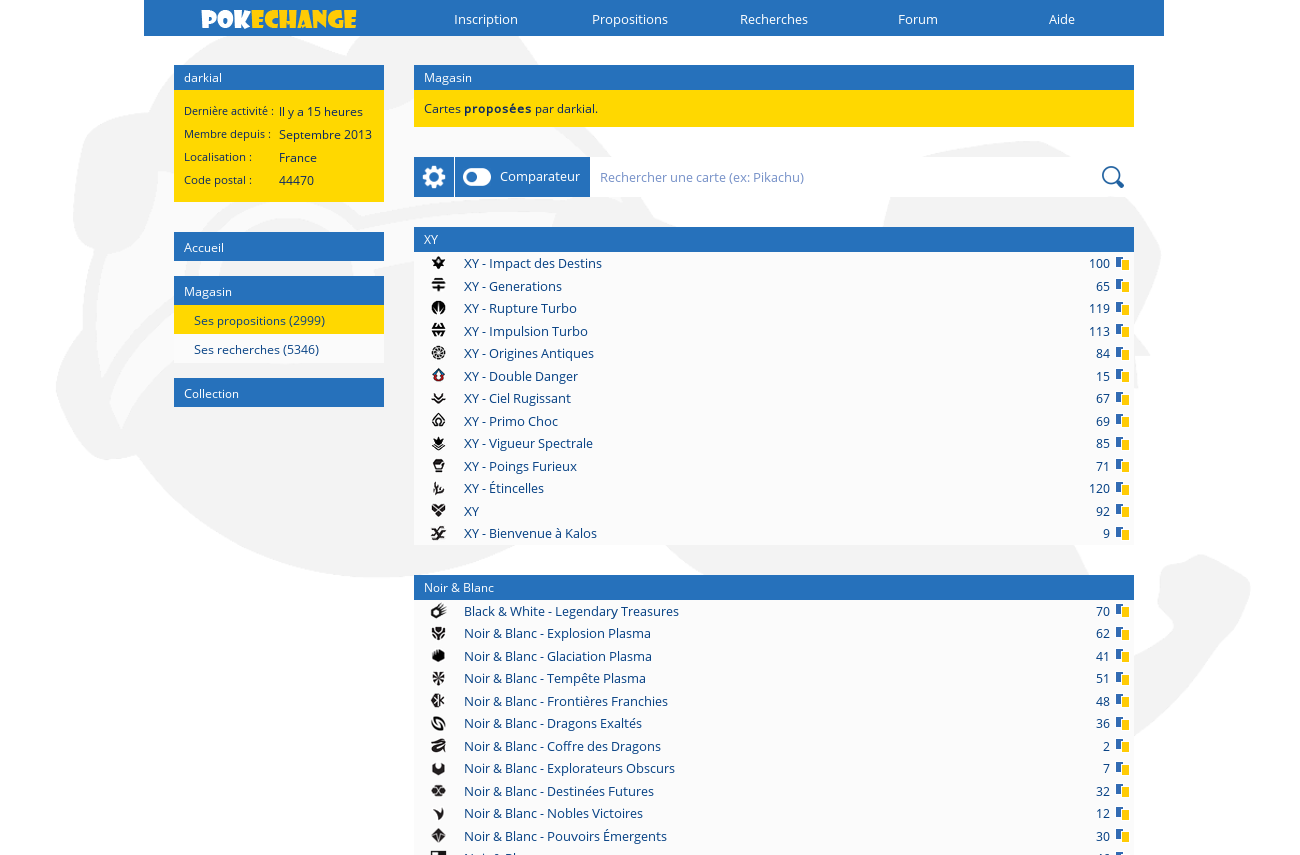Open the Collection sidebar section
This screenshot has width=1300, height=855.
point(279,393)
